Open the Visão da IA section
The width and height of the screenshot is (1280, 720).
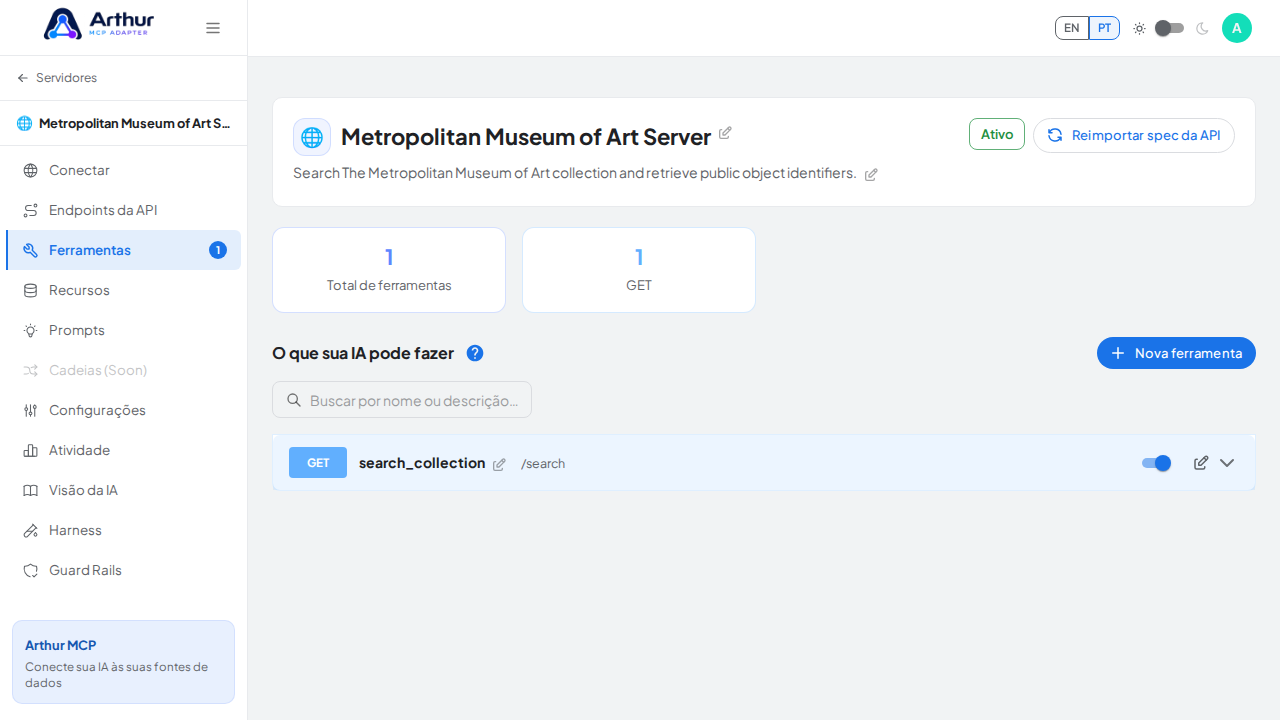click(x=123, y=490)
